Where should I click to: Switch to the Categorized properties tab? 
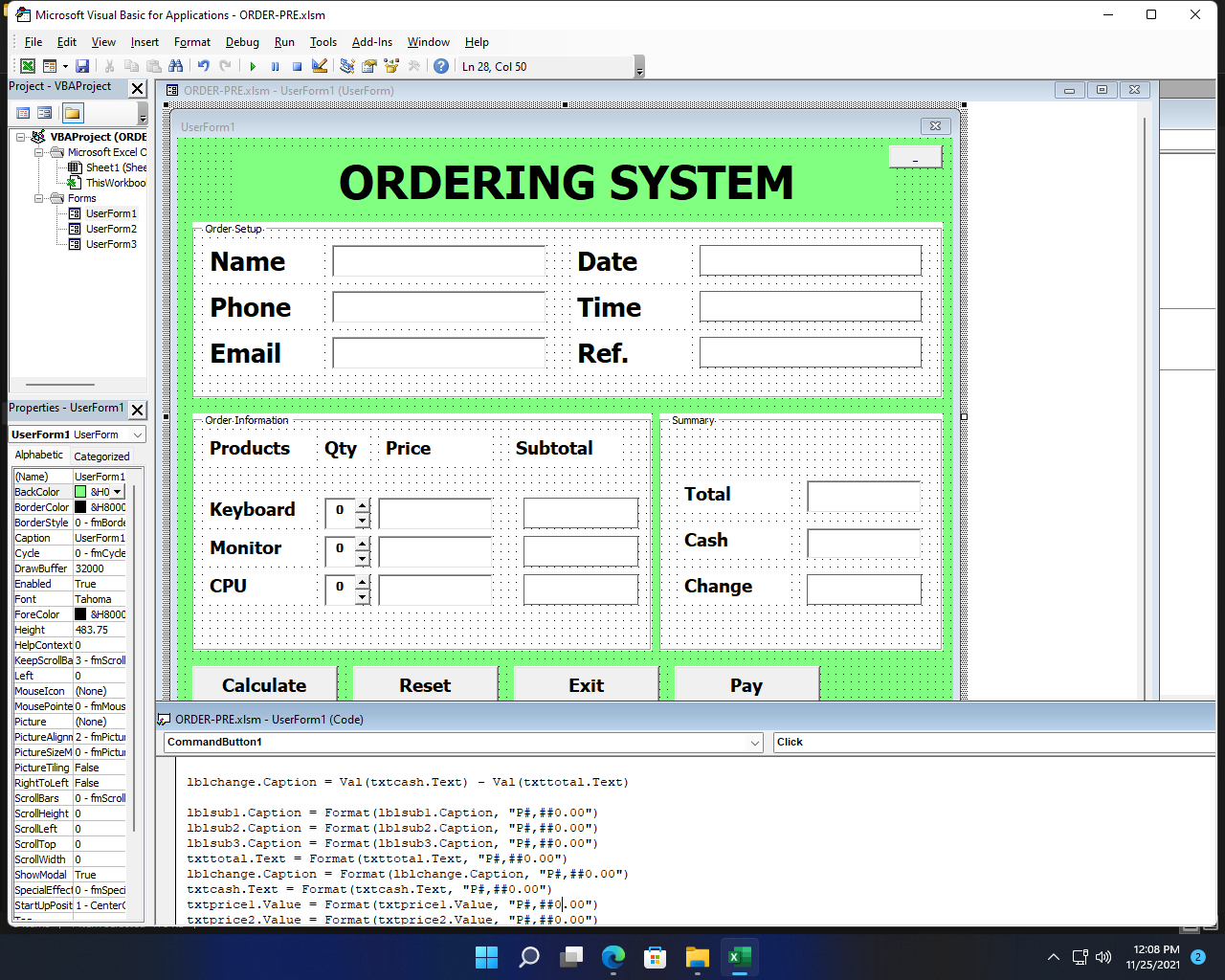pos(101,457)
